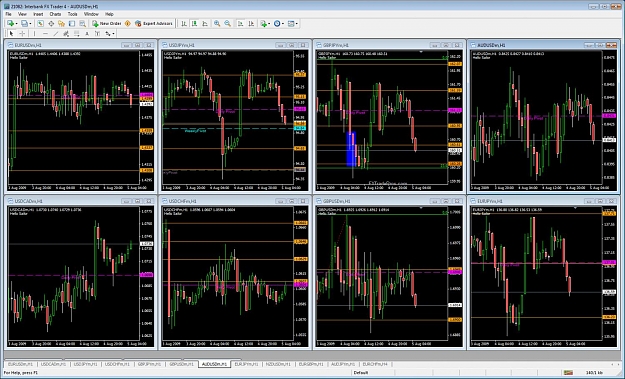This screenshot has width=625, height=379.
Task: Select the Fibonacci Retracement tool
Action: (76, 34)
